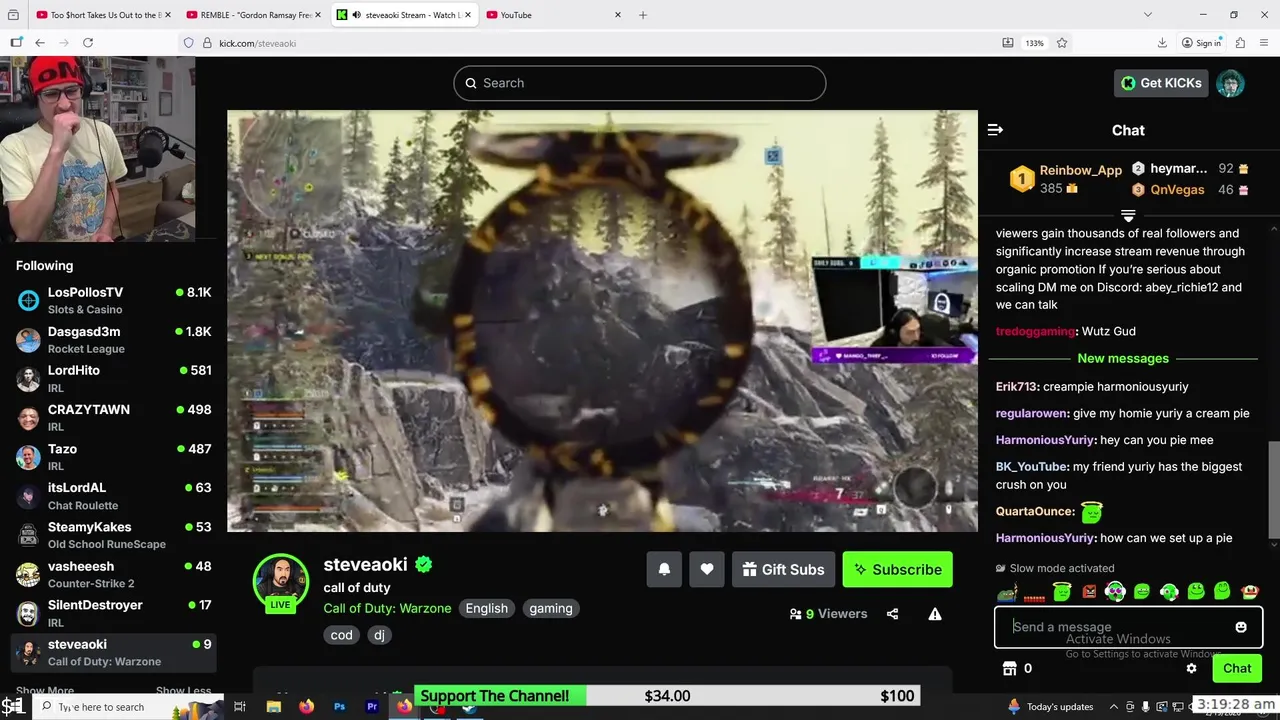Click the notification bell for steveaoki
The height and width of the screenshot is (720, 1280).
(x=664, y=569)
